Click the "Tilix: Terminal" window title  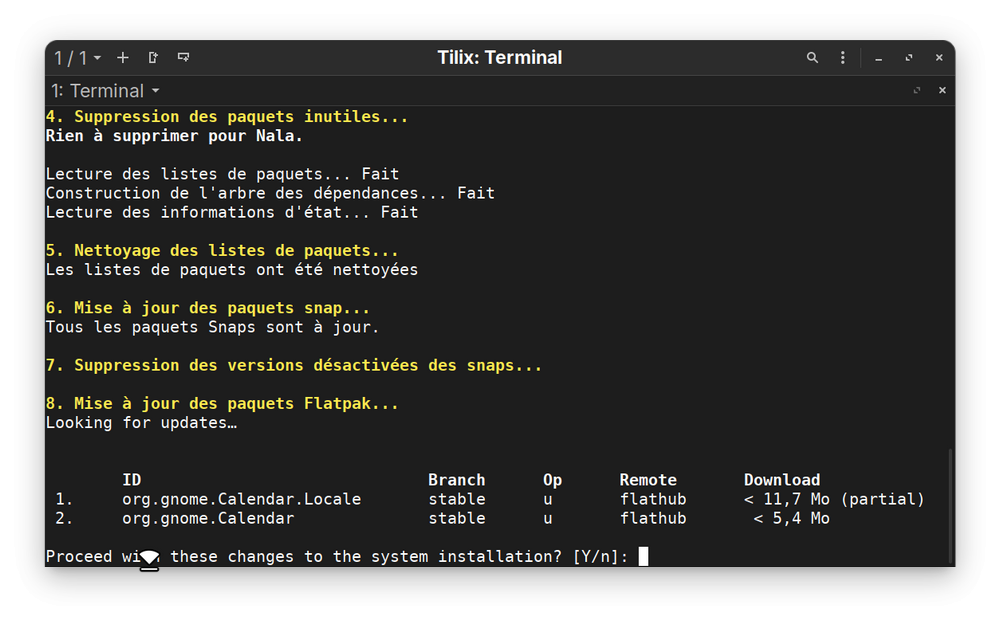[499, 58]
